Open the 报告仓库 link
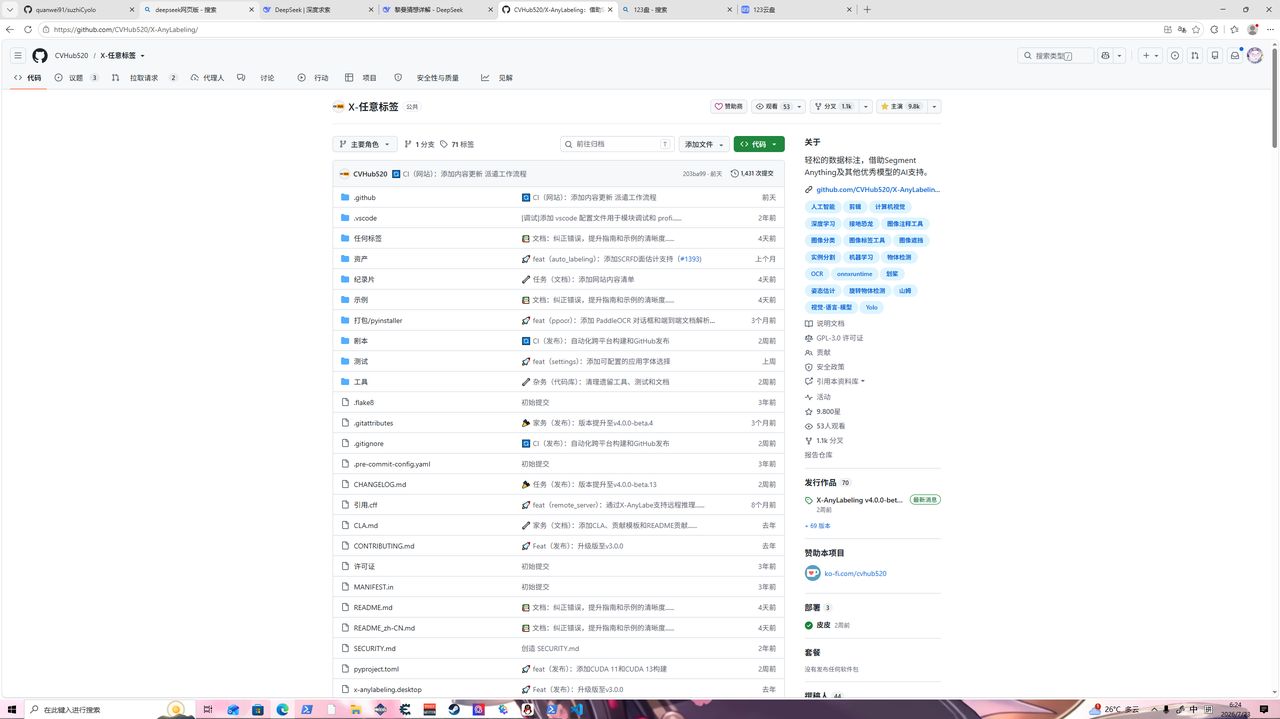This screenshot has height=719, width=1280. pyautogui.click(x=818, y=455)
